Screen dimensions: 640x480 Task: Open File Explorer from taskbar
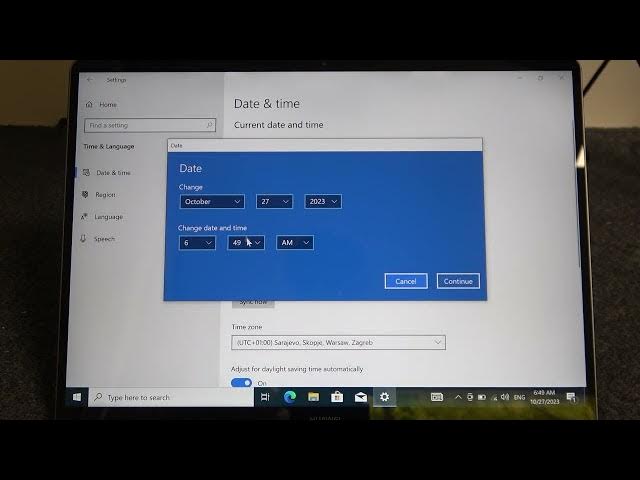[313, 397]
